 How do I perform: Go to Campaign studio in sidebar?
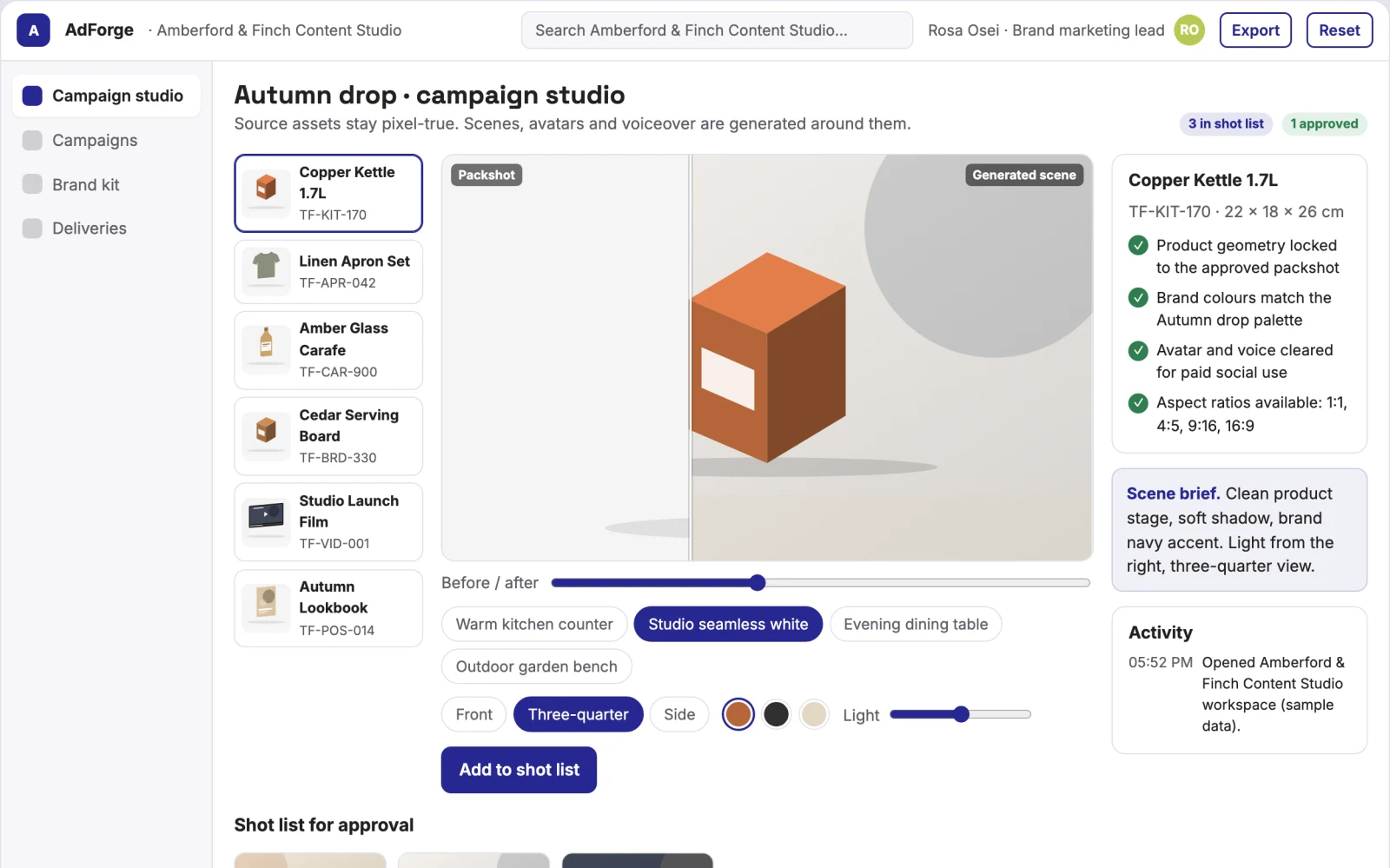[107, 96]
